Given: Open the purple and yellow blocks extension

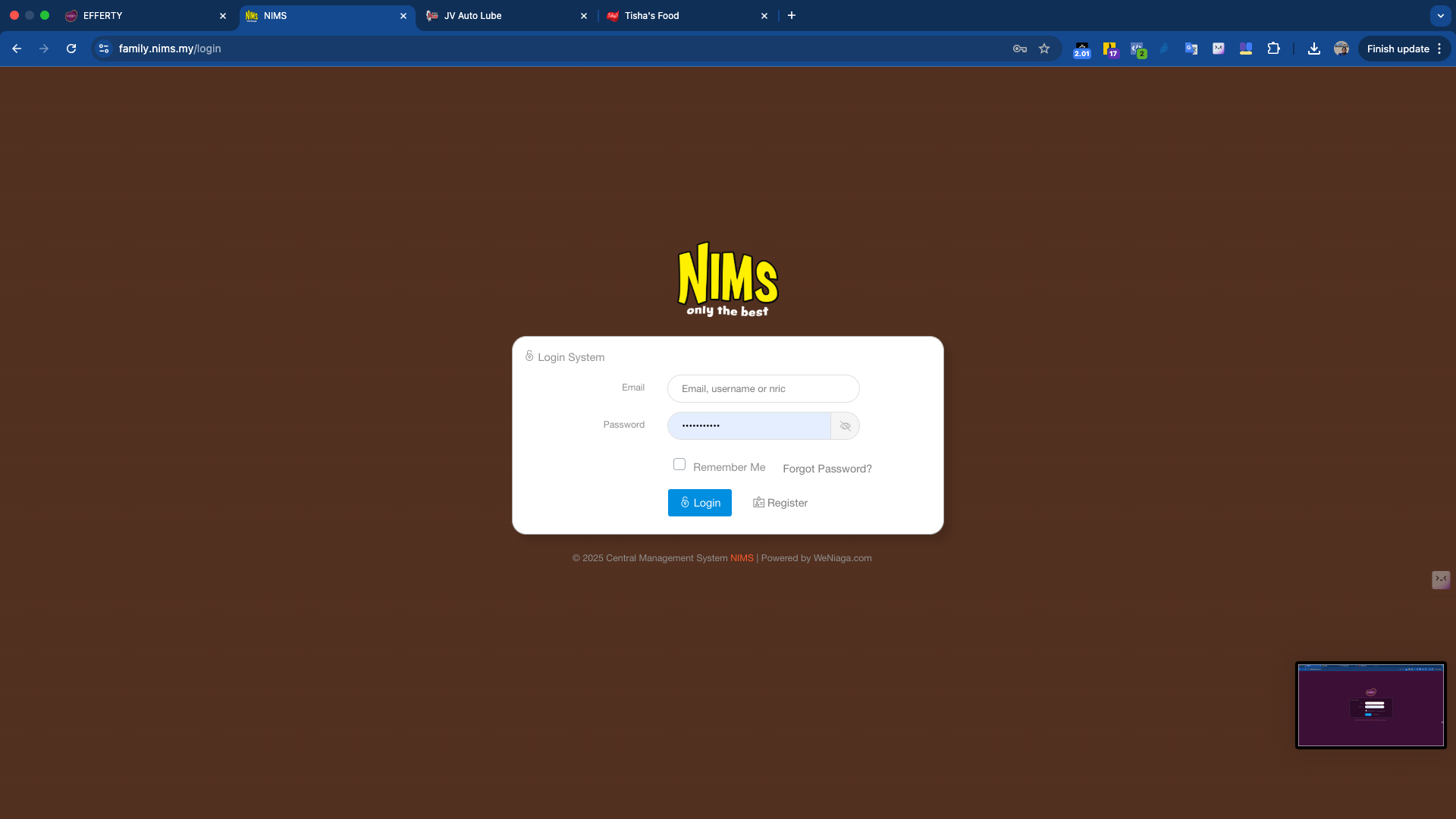Looking at the screenshot, I should pos(1246,49).
